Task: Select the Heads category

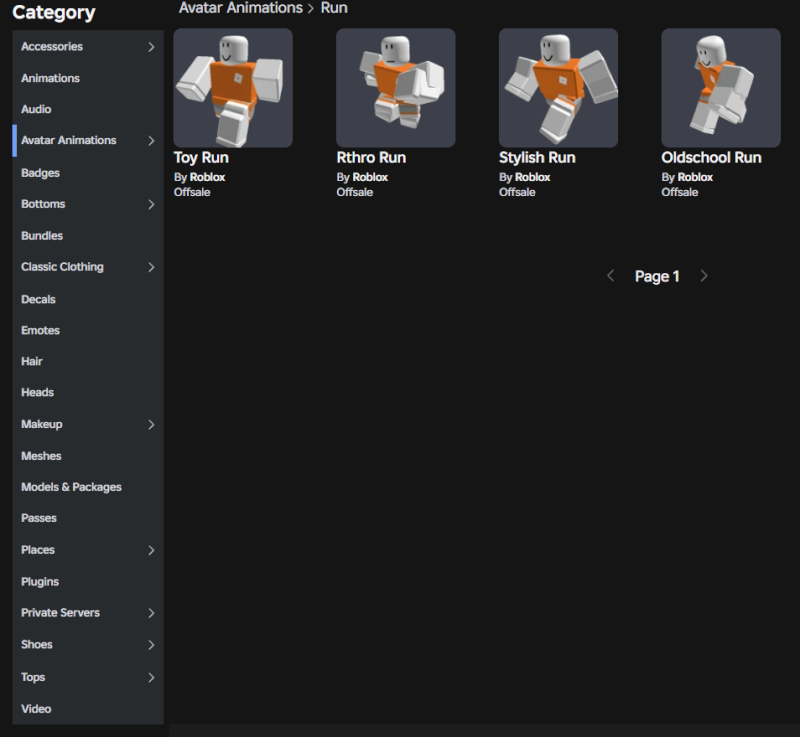Action: [88, 393]
